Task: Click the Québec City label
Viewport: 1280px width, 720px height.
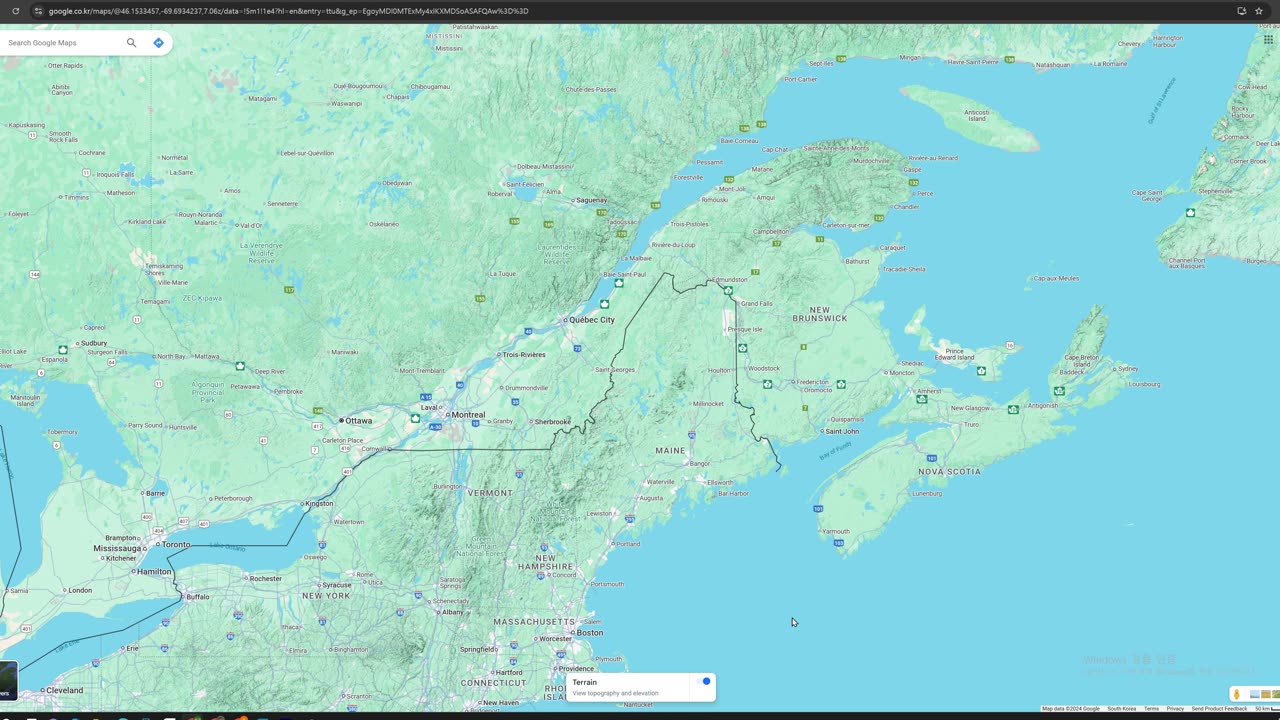Action: [x=592, y=320]
